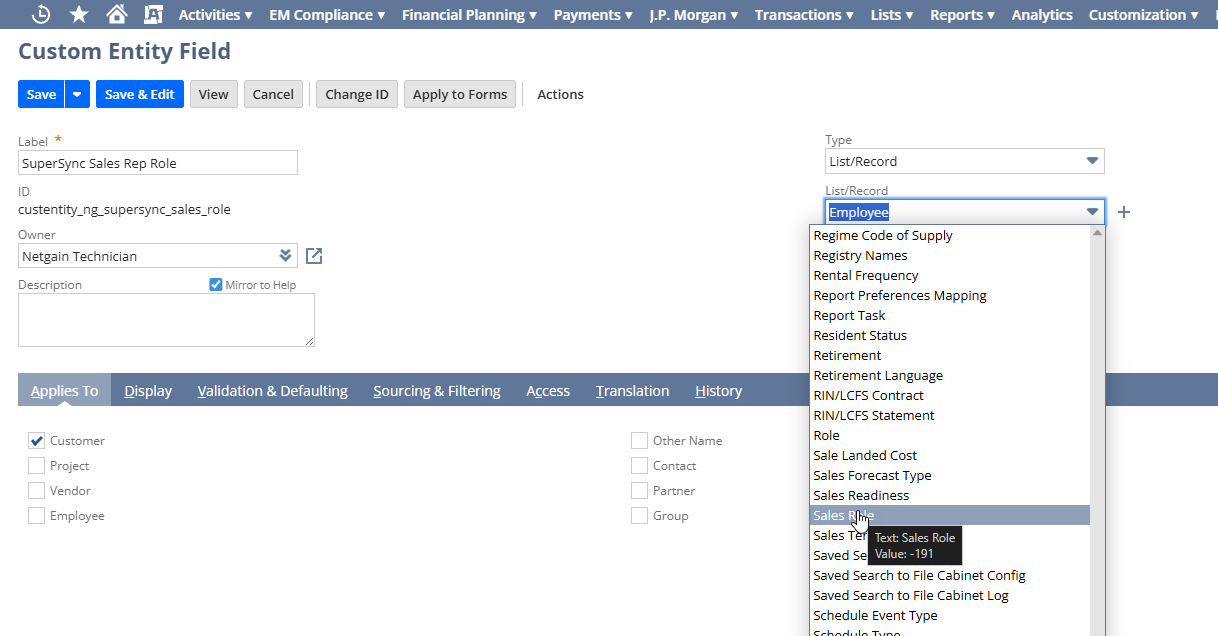This screenshot has height=636, width=1218.
Task: Open the Recent Records clock icon
Action: [x=41, y=14]
